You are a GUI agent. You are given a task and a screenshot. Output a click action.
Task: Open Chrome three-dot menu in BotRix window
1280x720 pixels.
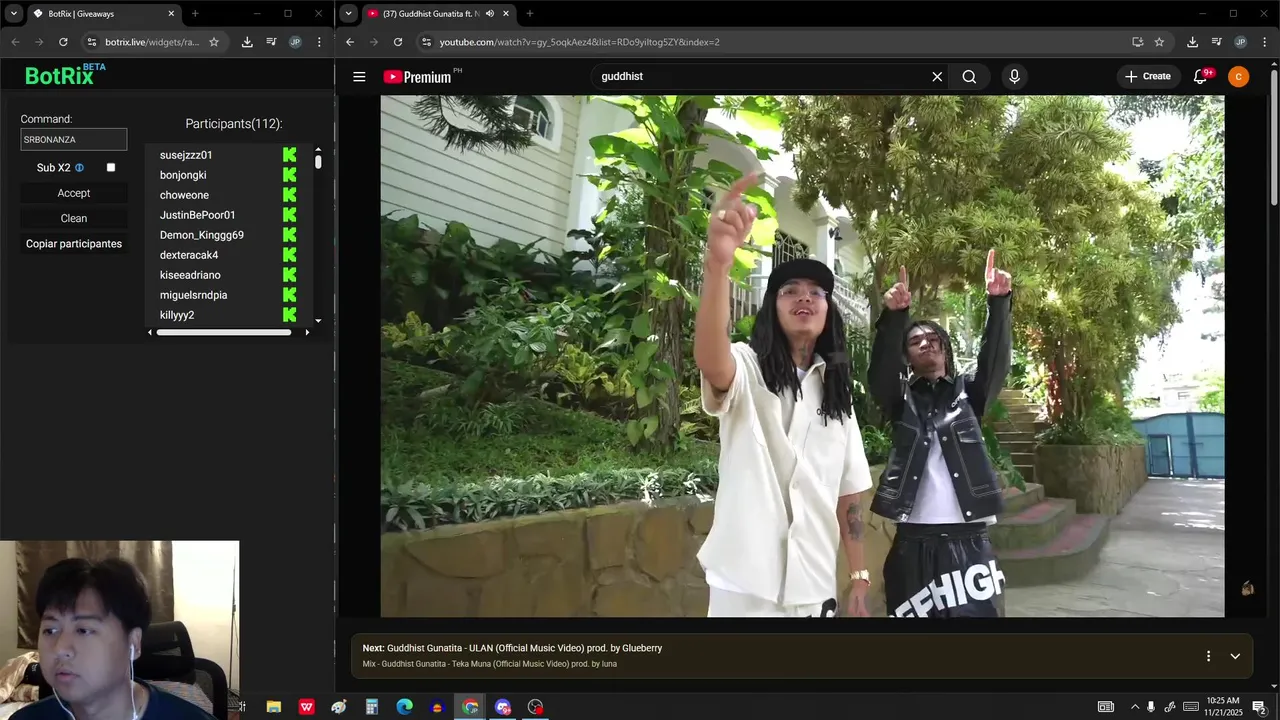[x=319, y=42]
